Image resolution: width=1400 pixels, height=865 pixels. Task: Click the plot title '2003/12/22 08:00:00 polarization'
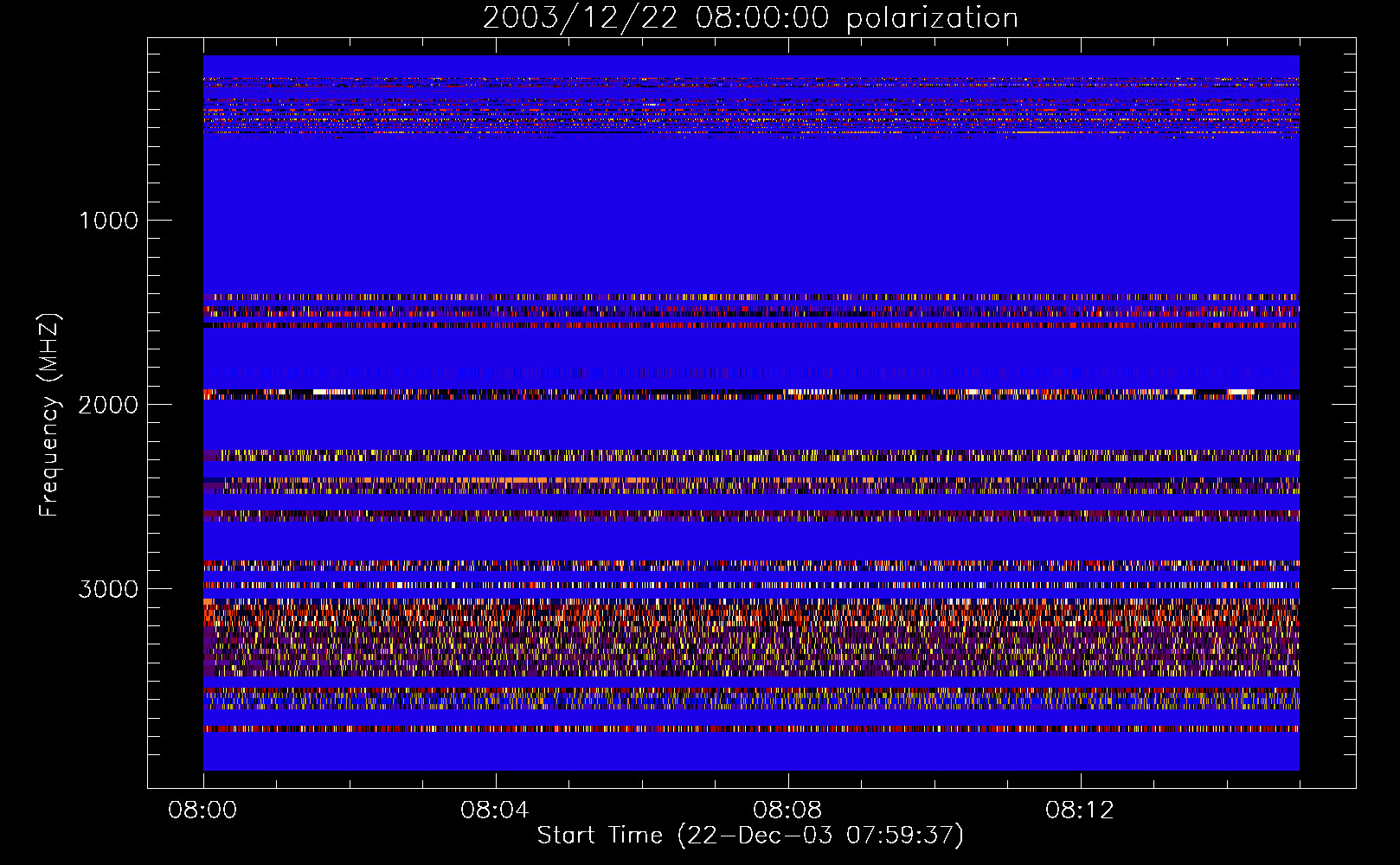pos(750,17)
